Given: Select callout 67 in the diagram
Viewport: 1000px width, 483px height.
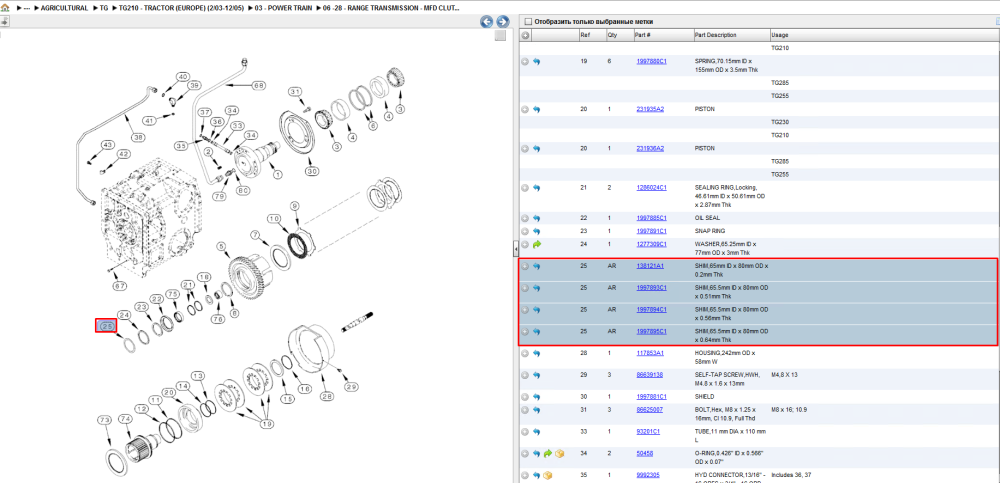Looking at the screenshot, I should (118, 286).
